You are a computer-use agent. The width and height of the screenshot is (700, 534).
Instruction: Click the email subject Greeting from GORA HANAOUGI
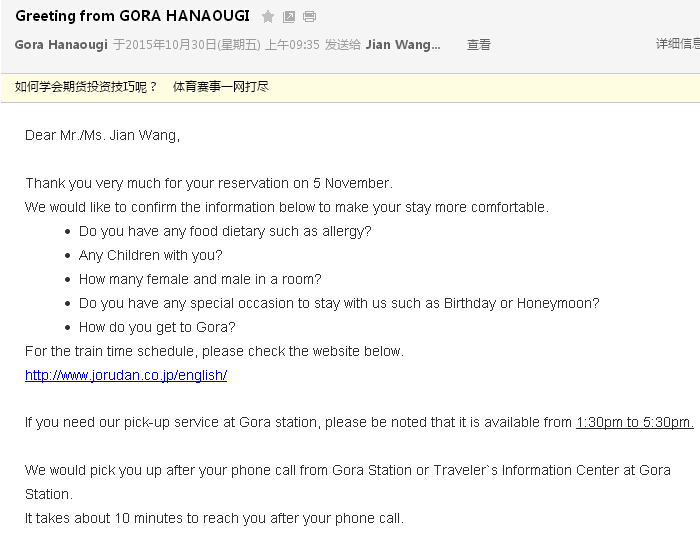[x=132, y=17]
